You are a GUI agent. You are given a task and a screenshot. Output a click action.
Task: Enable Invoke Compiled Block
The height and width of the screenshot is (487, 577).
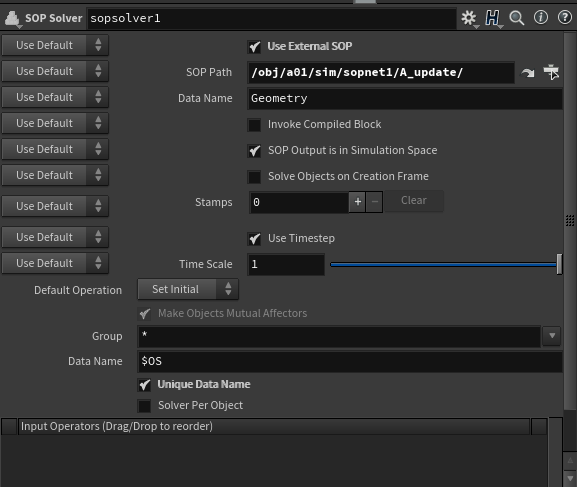click(x=254, y=125)
